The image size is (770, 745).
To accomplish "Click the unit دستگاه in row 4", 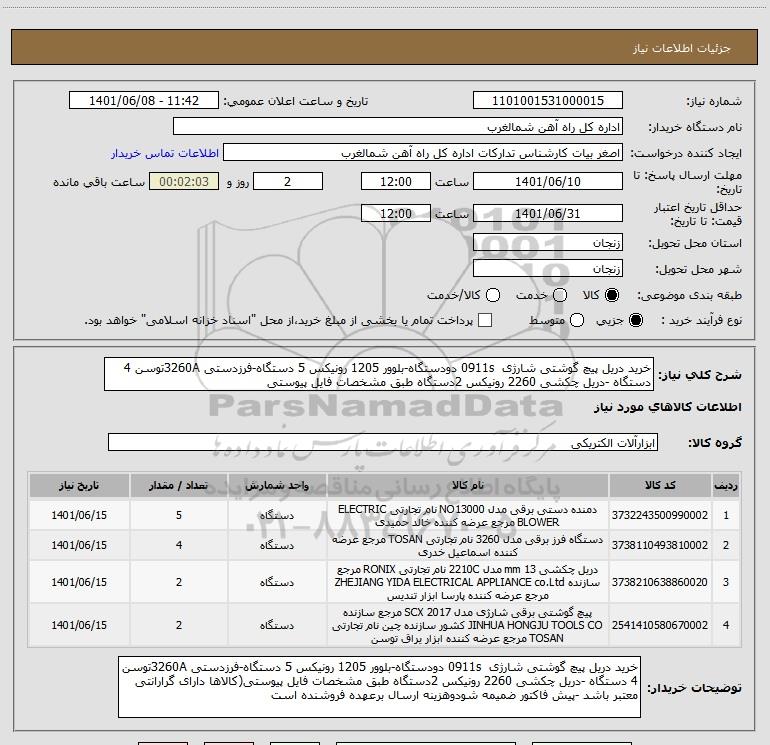I will [277, 625].
